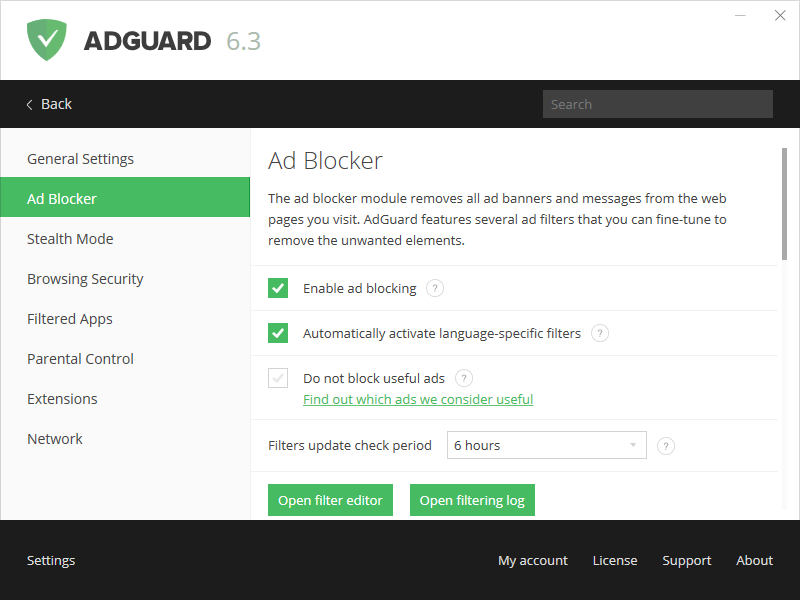Minimize the AdGuard window

[741, 16]
